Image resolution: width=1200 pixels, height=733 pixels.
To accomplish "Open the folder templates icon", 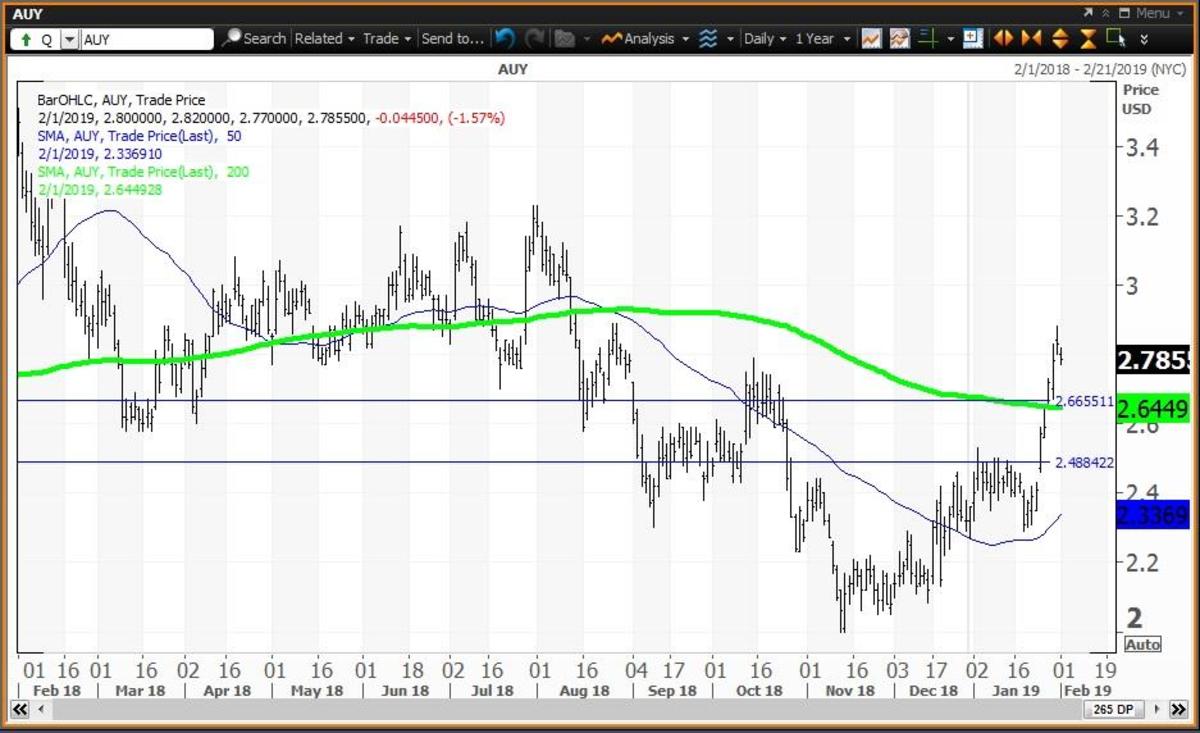I will [x=564, y=39].
